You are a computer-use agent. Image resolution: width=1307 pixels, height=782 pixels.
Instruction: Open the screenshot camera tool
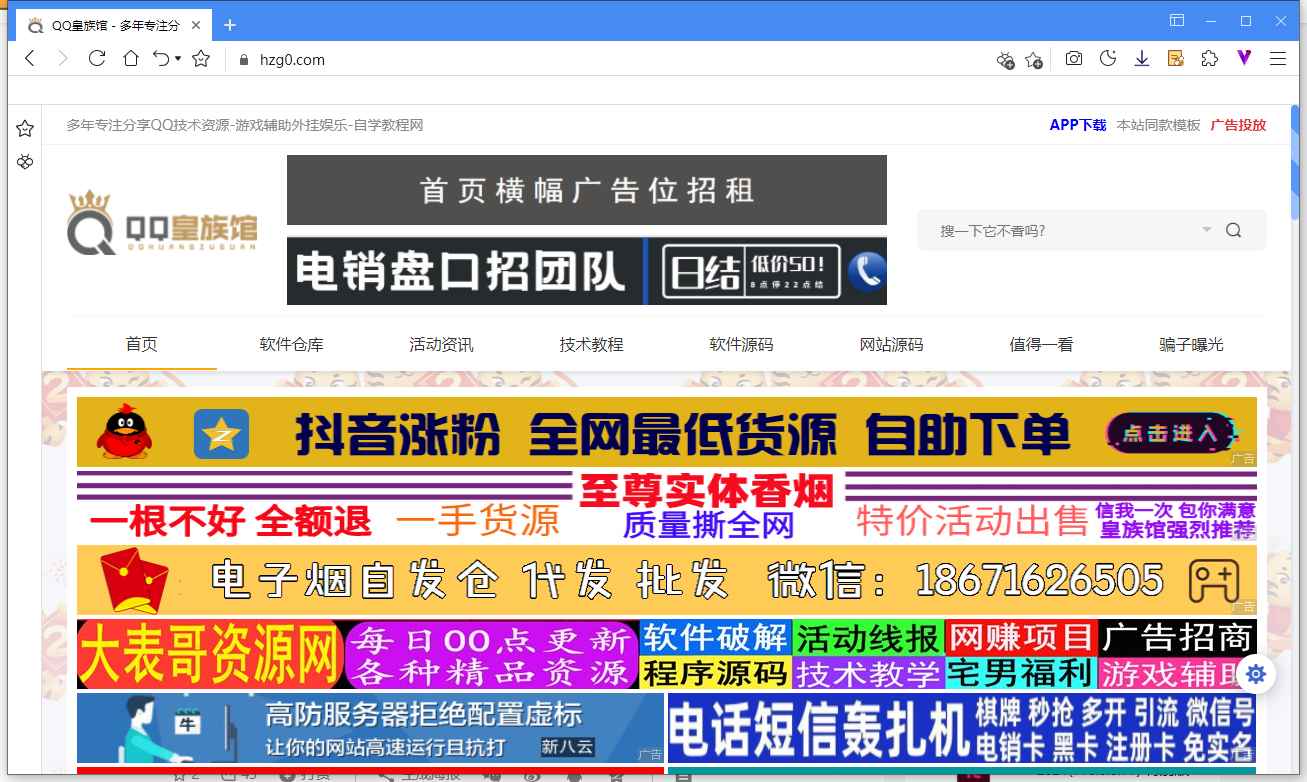[1073, 59]
